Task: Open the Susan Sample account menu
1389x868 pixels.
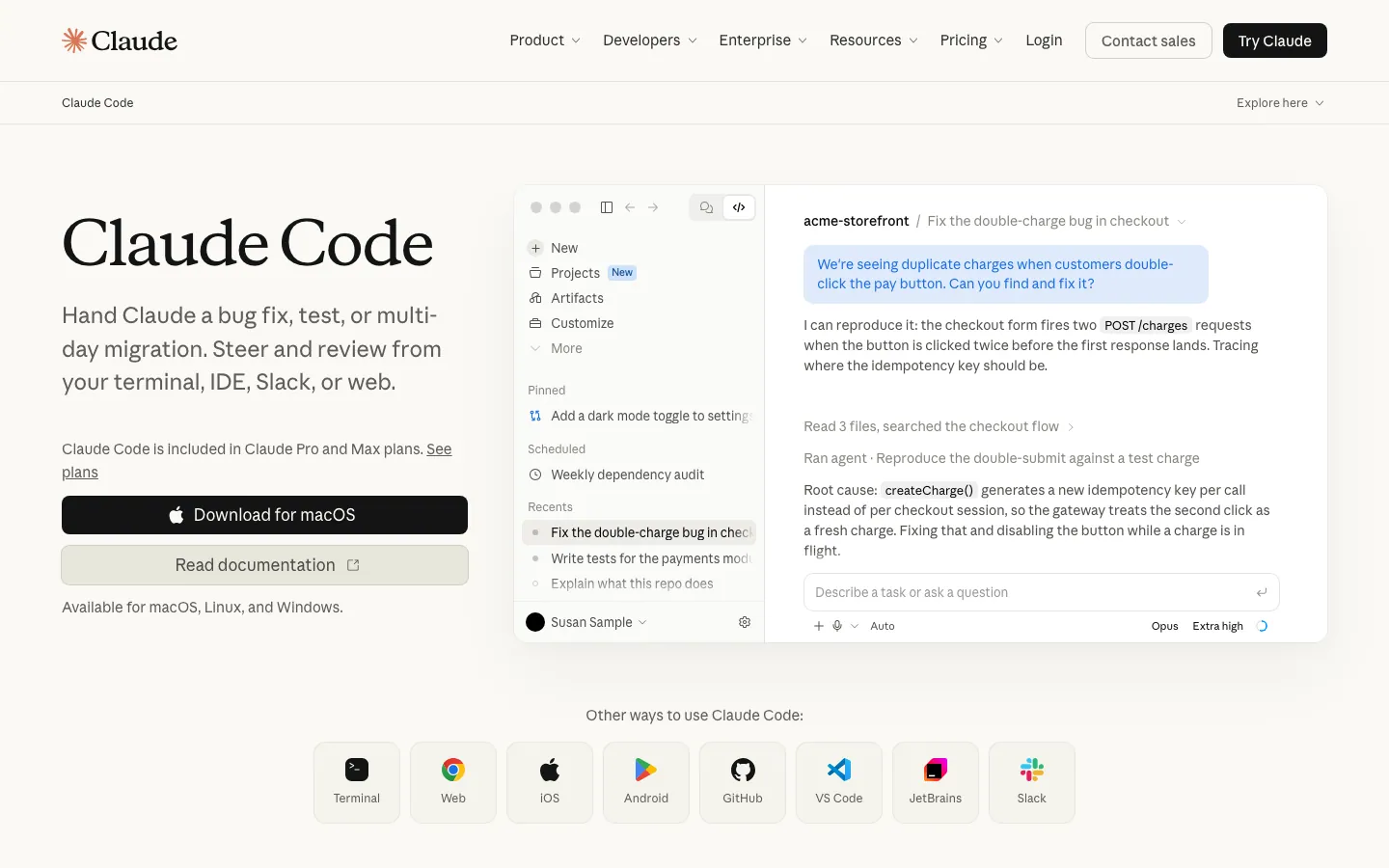Action: click(x=586, y=622)
